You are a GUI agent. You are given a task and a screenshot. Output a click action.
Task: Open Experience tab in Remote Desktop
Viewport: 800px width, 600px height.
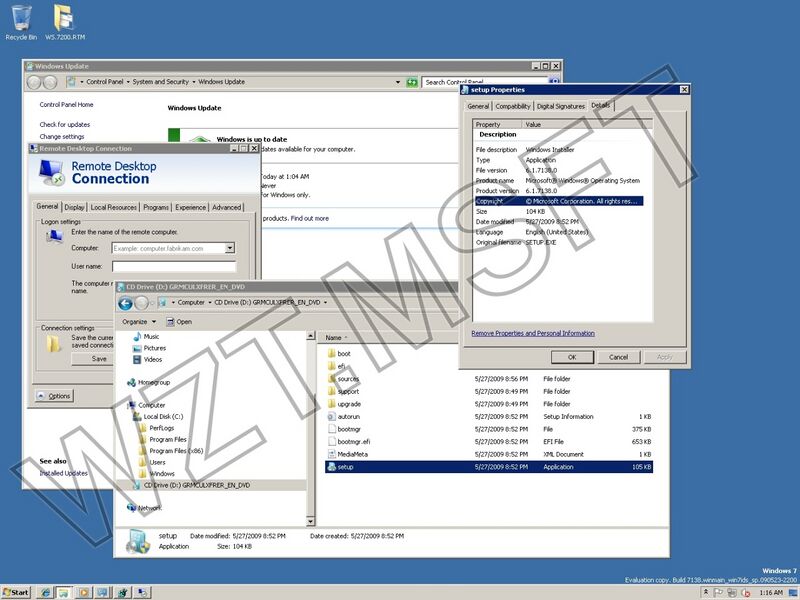(190, 207)
